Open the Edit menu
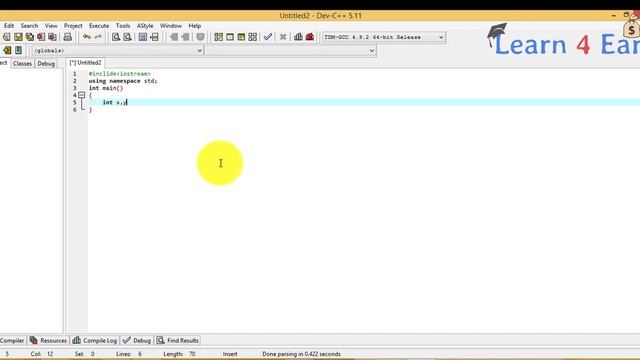The image size is (640, 360). tap(9, 26)
